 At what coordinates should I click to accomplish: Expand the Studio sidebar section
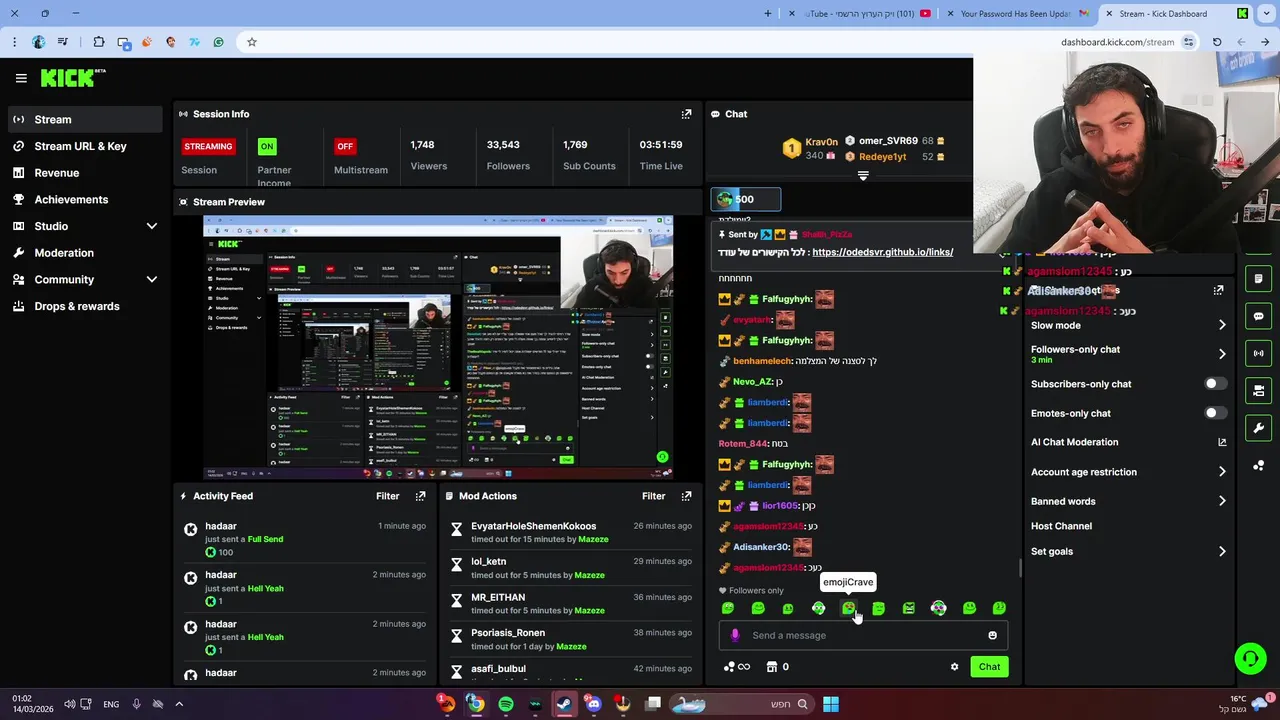(x=152, y=226)
